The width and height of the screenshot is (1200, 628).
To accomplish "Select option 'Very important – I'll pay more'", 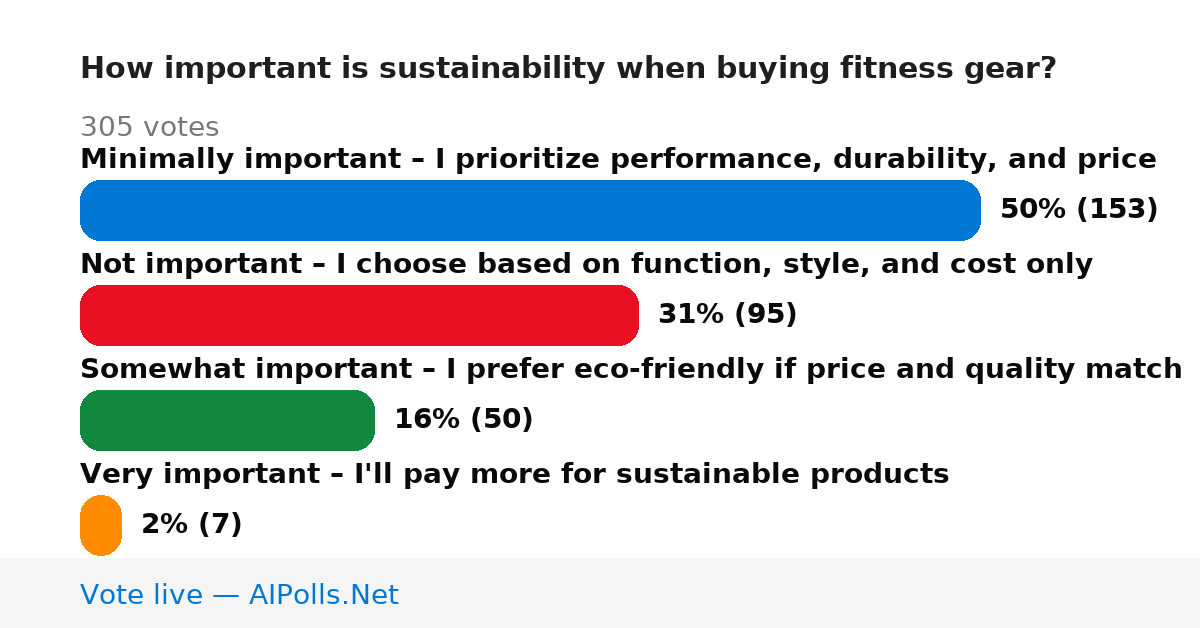I will (x=514, y=474).
